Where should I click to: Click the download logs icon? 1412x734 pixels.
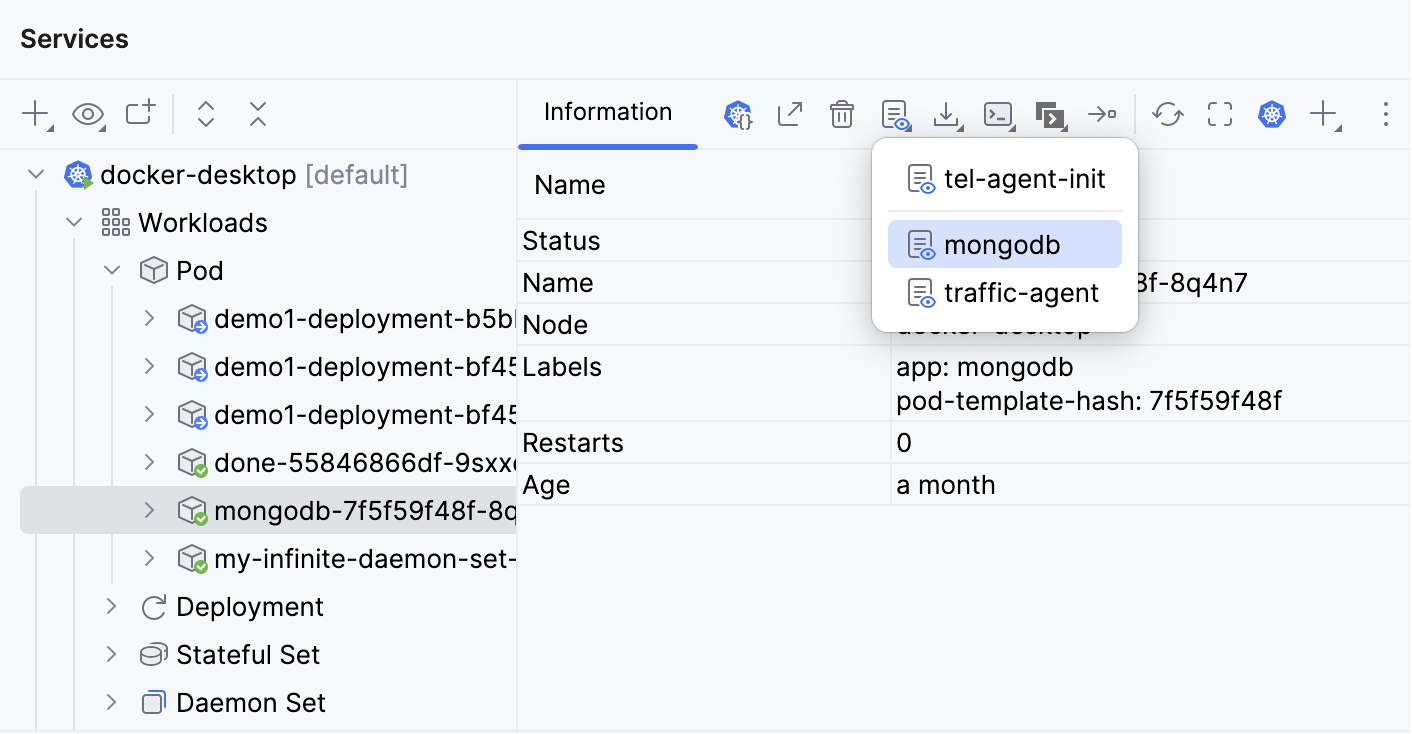pos(946,114)
